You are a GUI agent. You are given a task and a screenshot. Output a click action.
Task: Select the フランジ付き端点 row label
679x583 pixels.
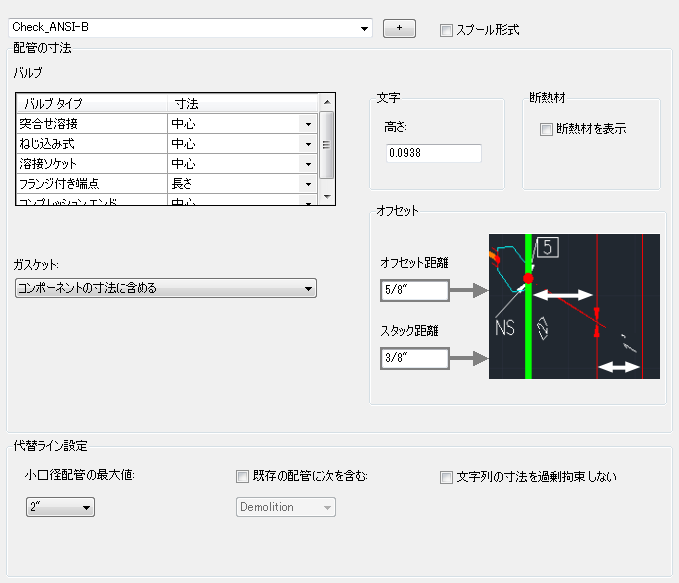[59, 184]
